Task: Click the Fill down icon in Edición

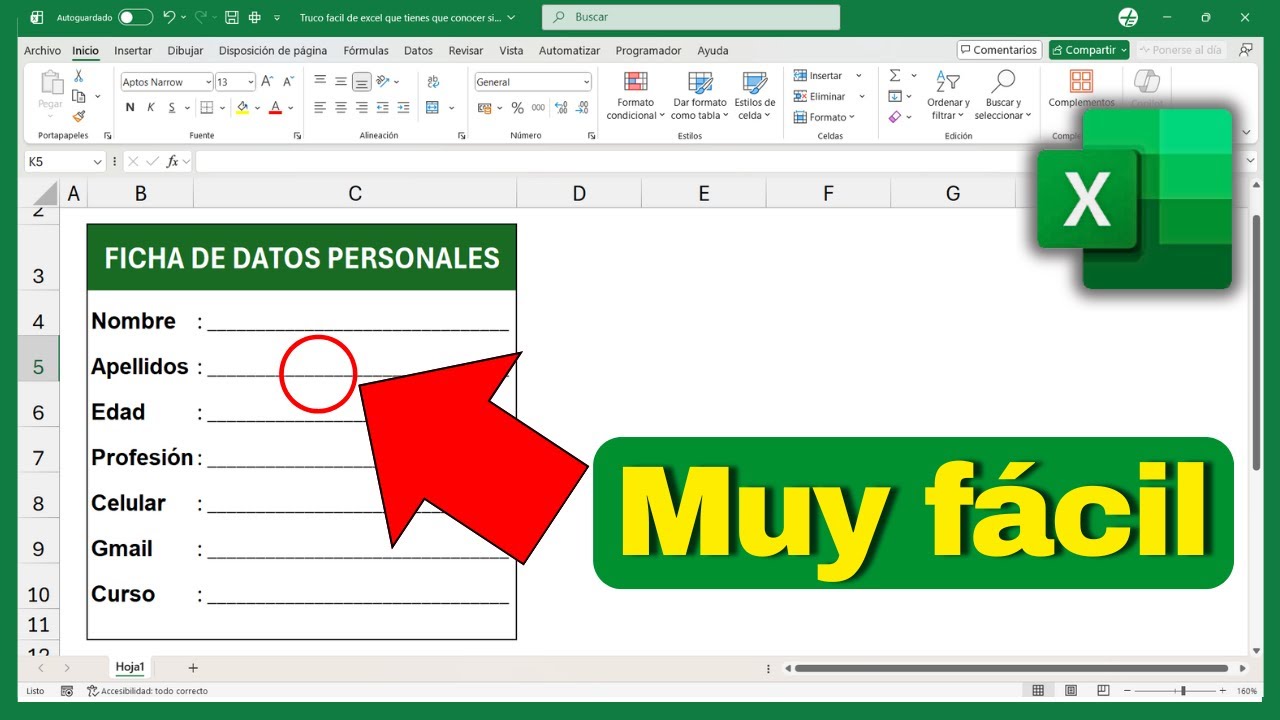Action: [x=895, y=96]
